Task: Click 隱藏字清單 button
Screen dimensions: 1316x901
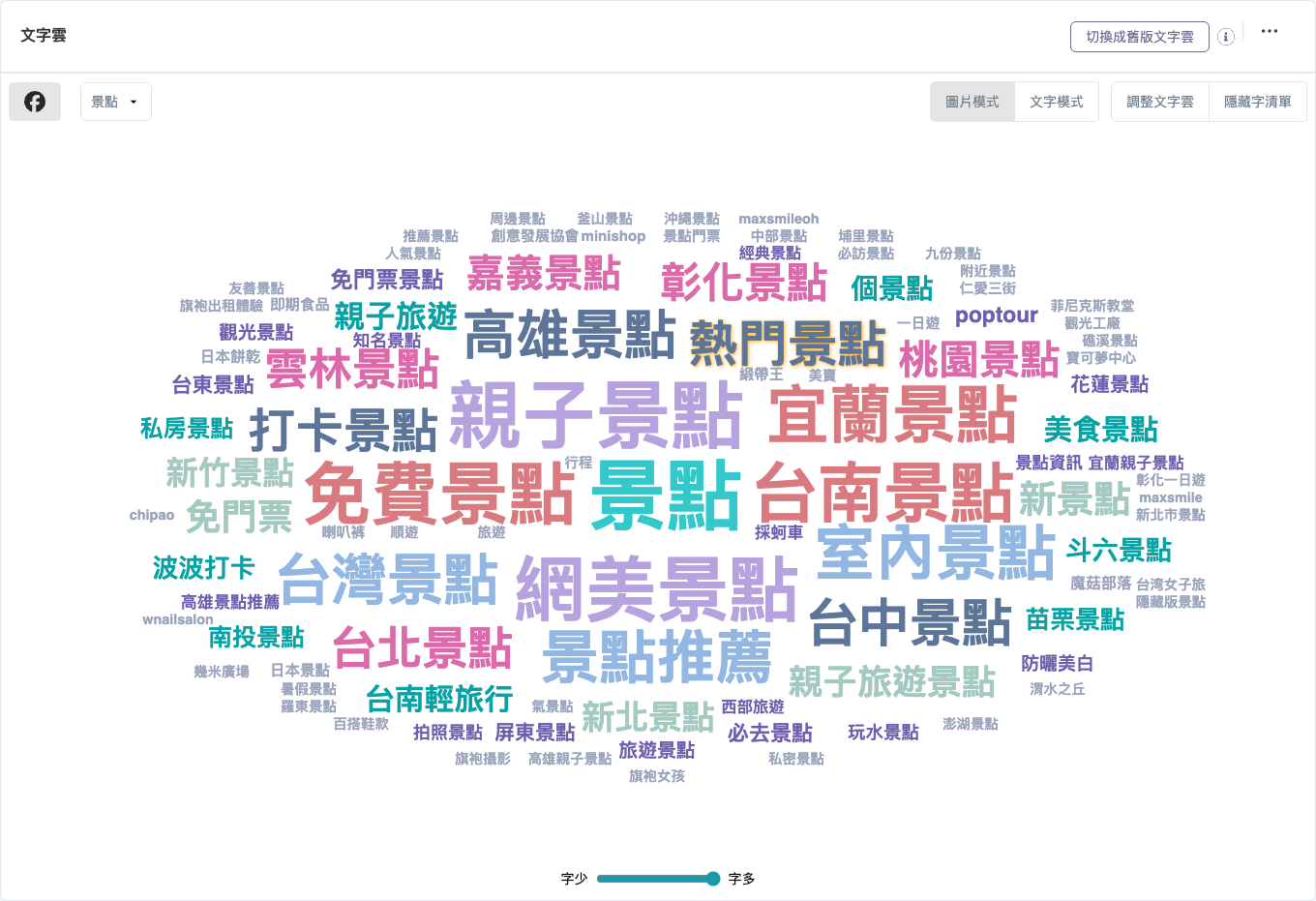Action: click(x=1258, y=102)
